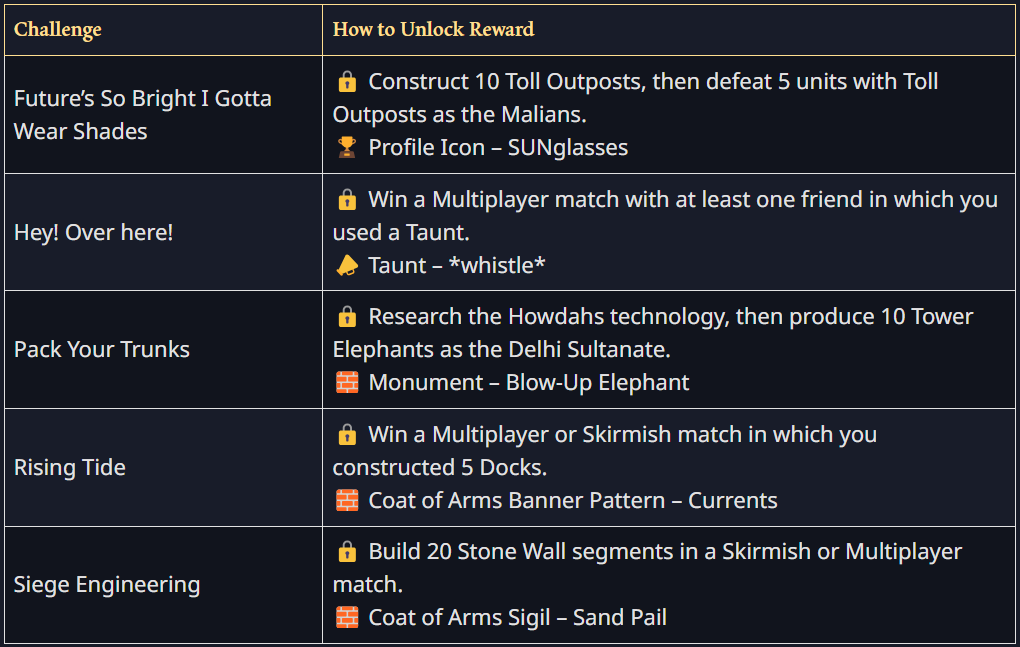Click the brick icon beside Banner Pattern – Currents
The width and height of the screenshot is (1020, 647).
pyautogui.click(x=347, y=501)
